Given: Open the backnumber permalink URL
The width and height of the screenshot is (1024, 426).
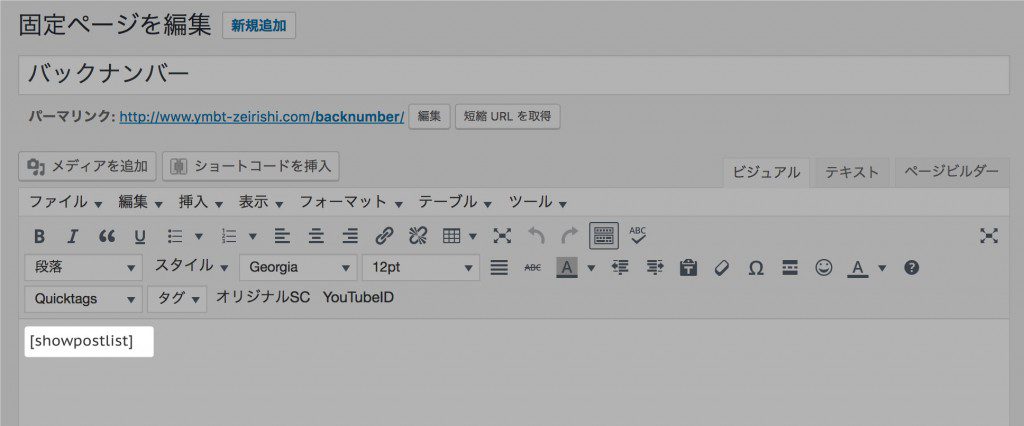Looking at the screenshot, I should coord(262,117).
